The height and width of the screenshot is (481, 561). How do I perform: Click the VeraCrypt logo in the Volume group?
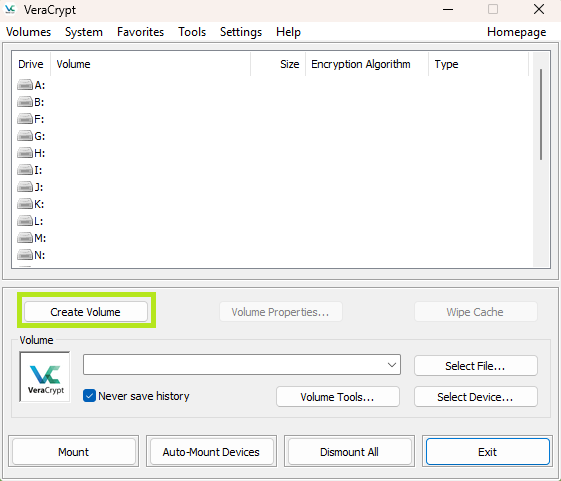45,377
